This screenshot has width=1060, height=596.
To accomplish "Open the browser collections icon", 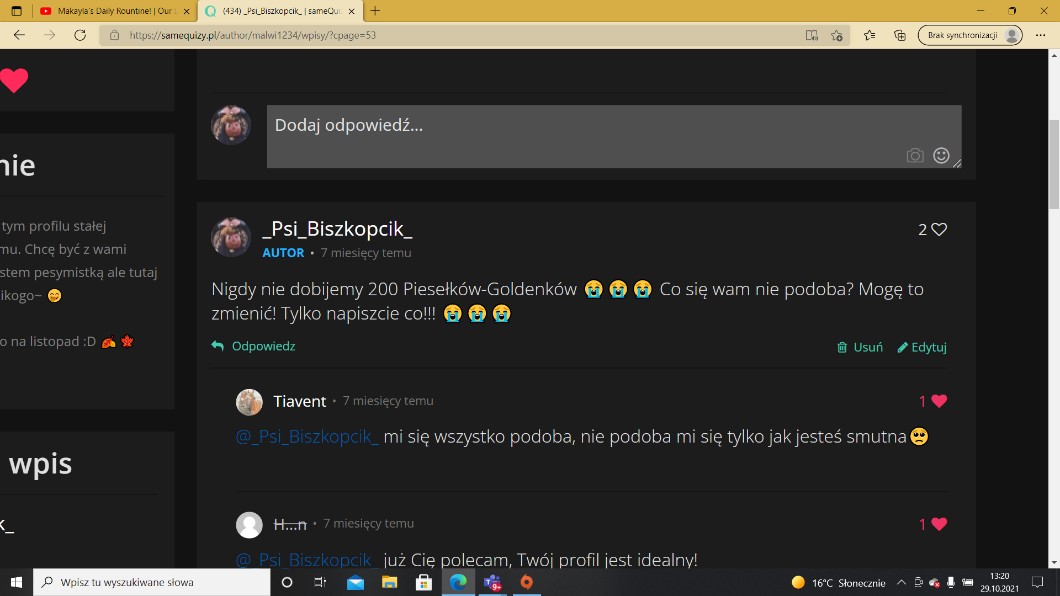I will 900,35.
